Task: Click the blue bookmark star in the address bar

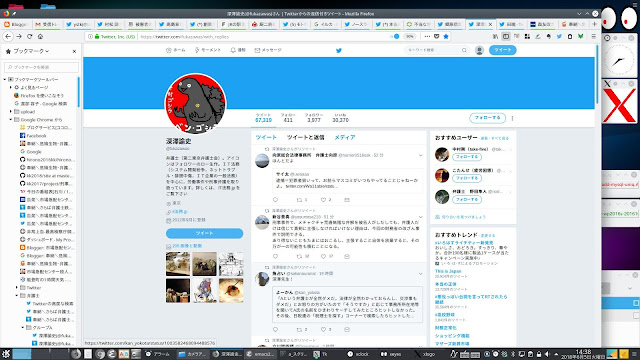Action: tap(446, 36)
